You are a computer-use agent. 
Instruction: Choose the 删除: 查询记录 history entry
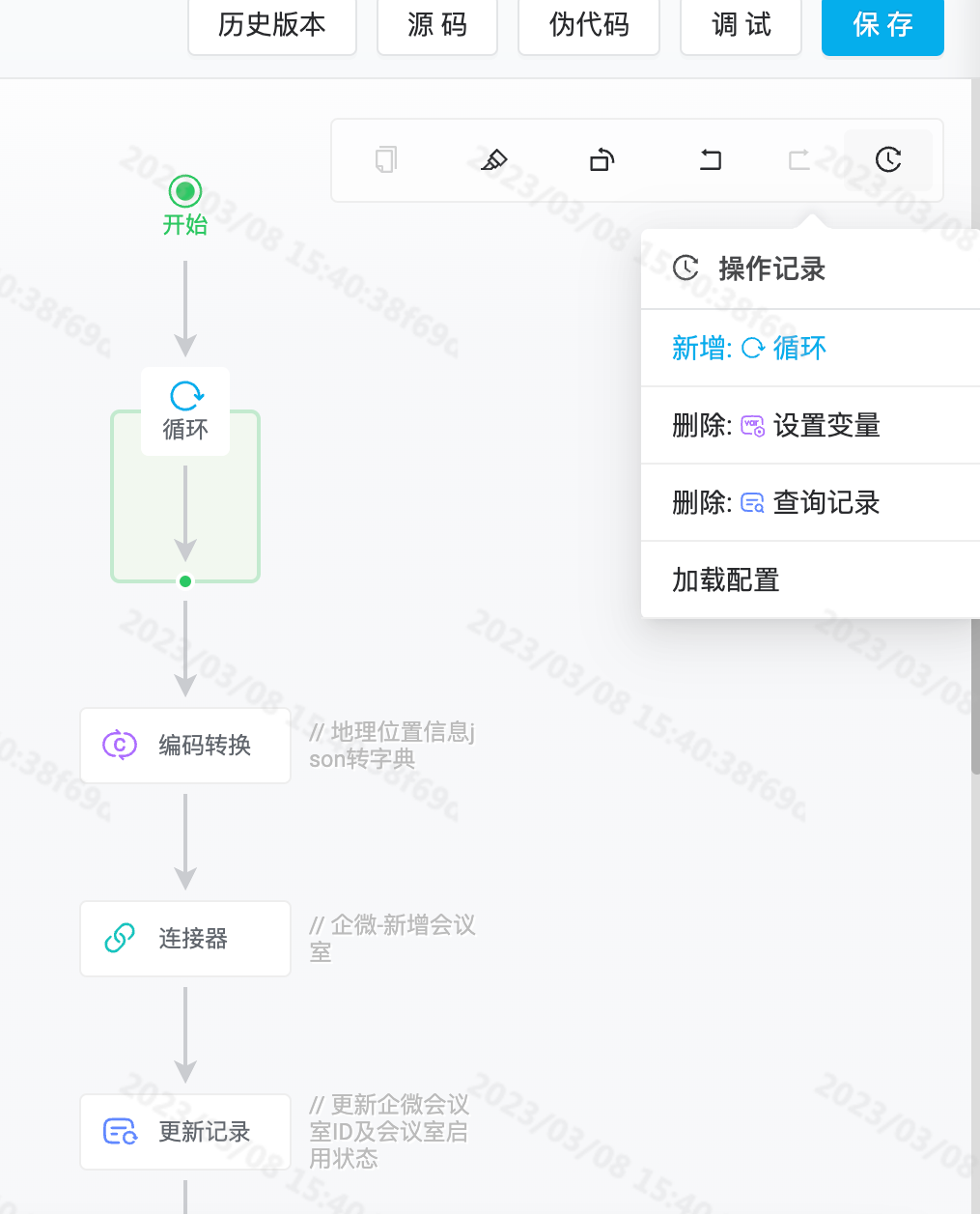[811, 502]
